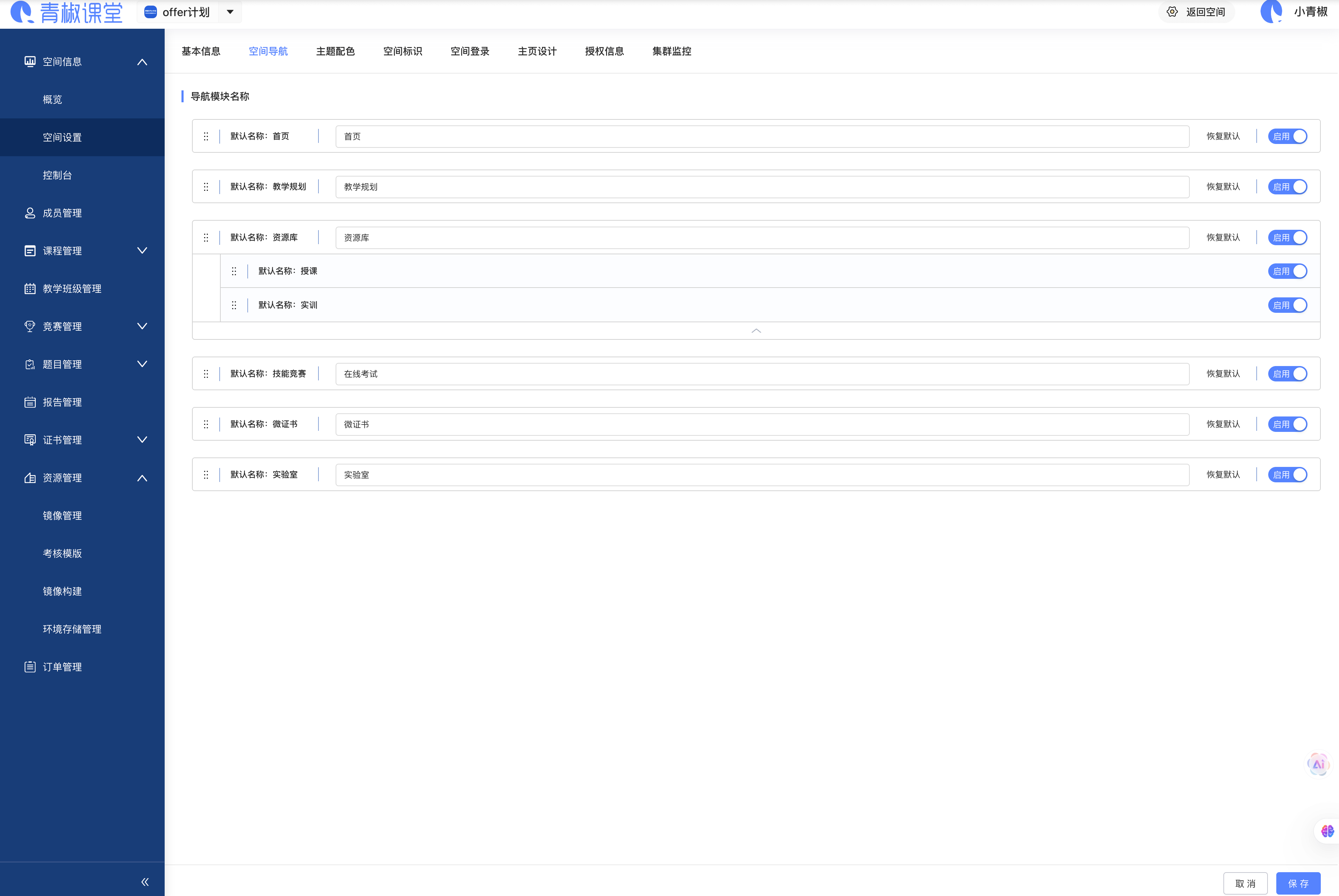Screen dimensions: 1339x896
Task: Click 恢复默认 for the 技能竞赛 row
Action: coord(1223,374)
